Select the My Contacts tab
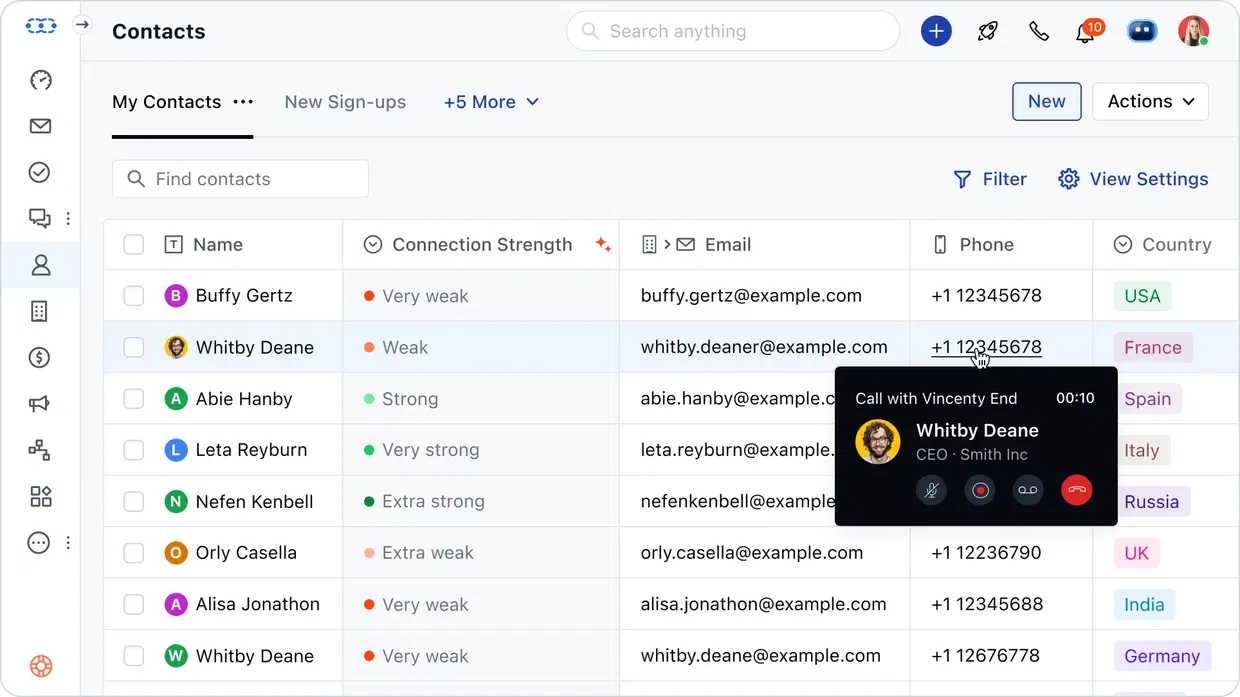The image size is (1240, 697). (x=166, y=101)
